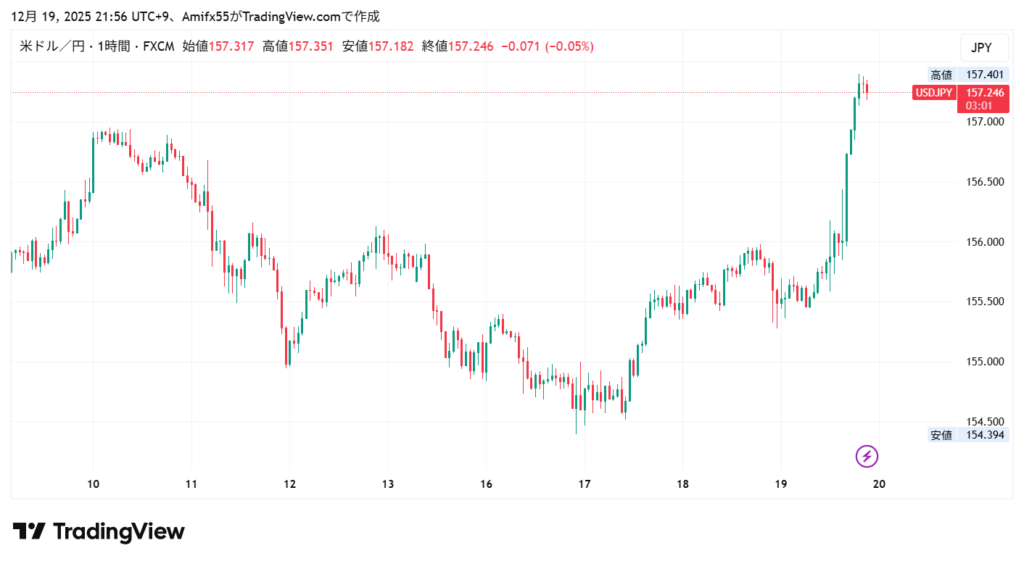Screen dimensions: 1024x564
Task: Click date 16 on the time axis
Action: pos(485,484)
